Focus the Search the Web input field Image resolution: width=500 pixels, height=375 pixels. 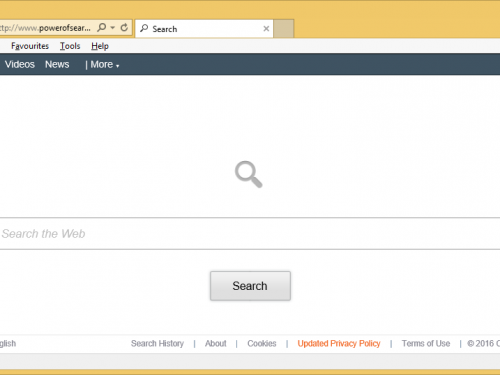pyautogui.click(x=250, y=234)
